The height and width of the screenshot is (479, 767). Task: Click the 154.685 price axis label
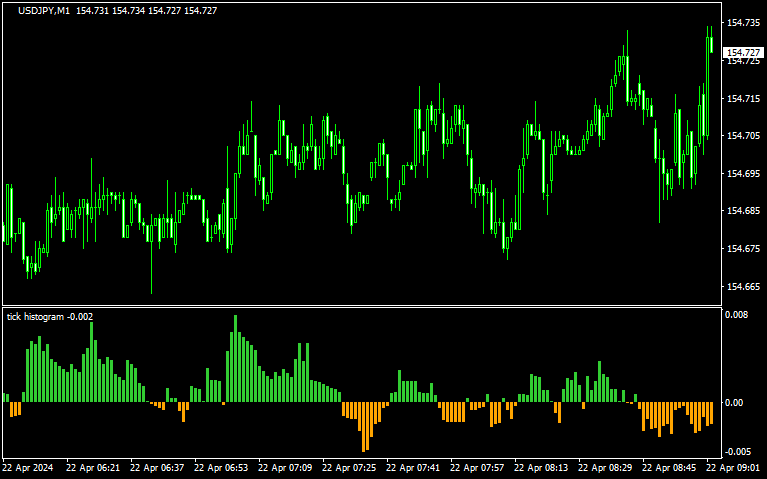coord(744,211)
